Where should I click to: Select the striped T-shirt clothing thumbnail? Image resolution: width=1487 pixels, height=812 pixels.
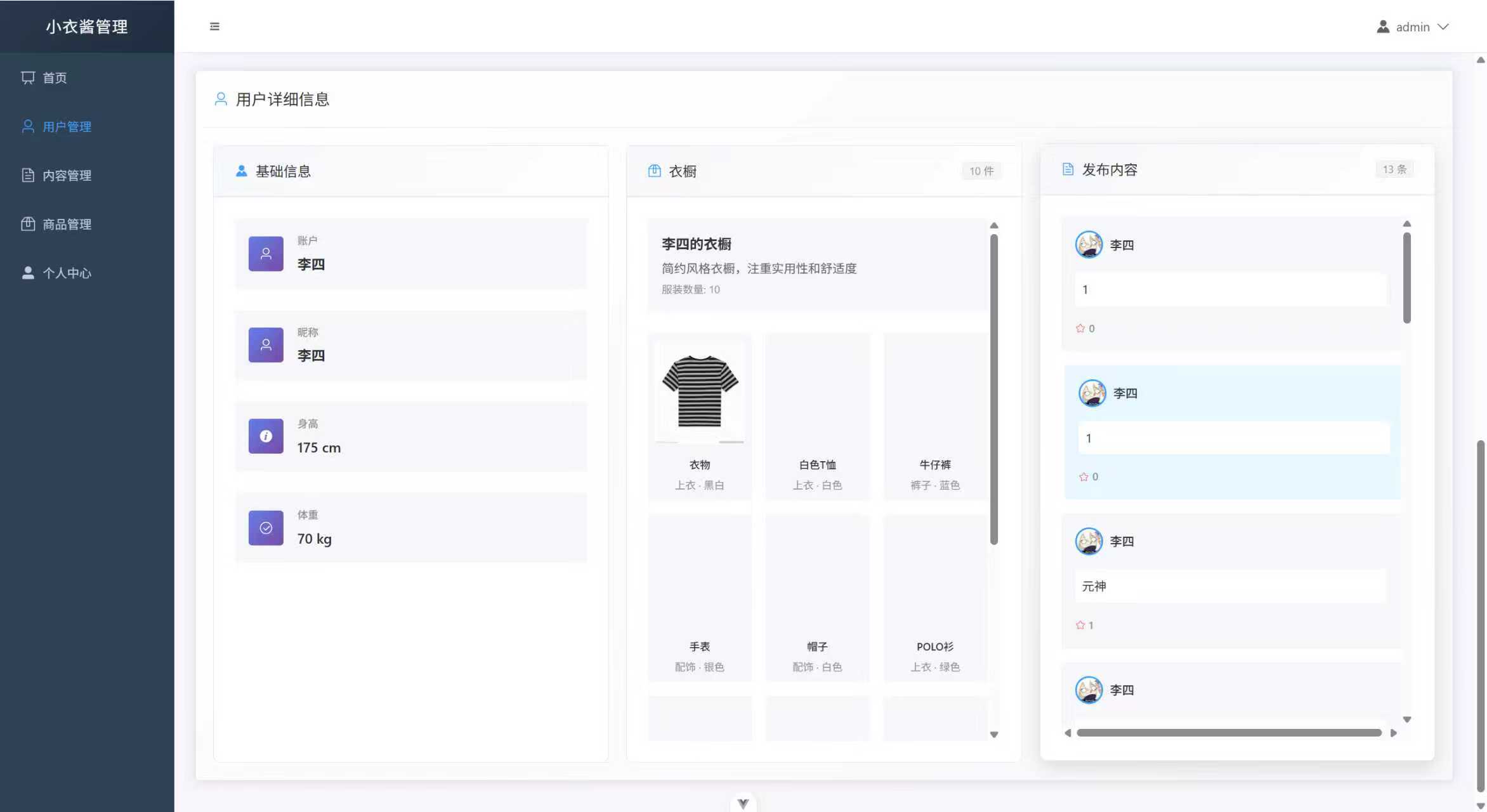(x=700, y=391)
